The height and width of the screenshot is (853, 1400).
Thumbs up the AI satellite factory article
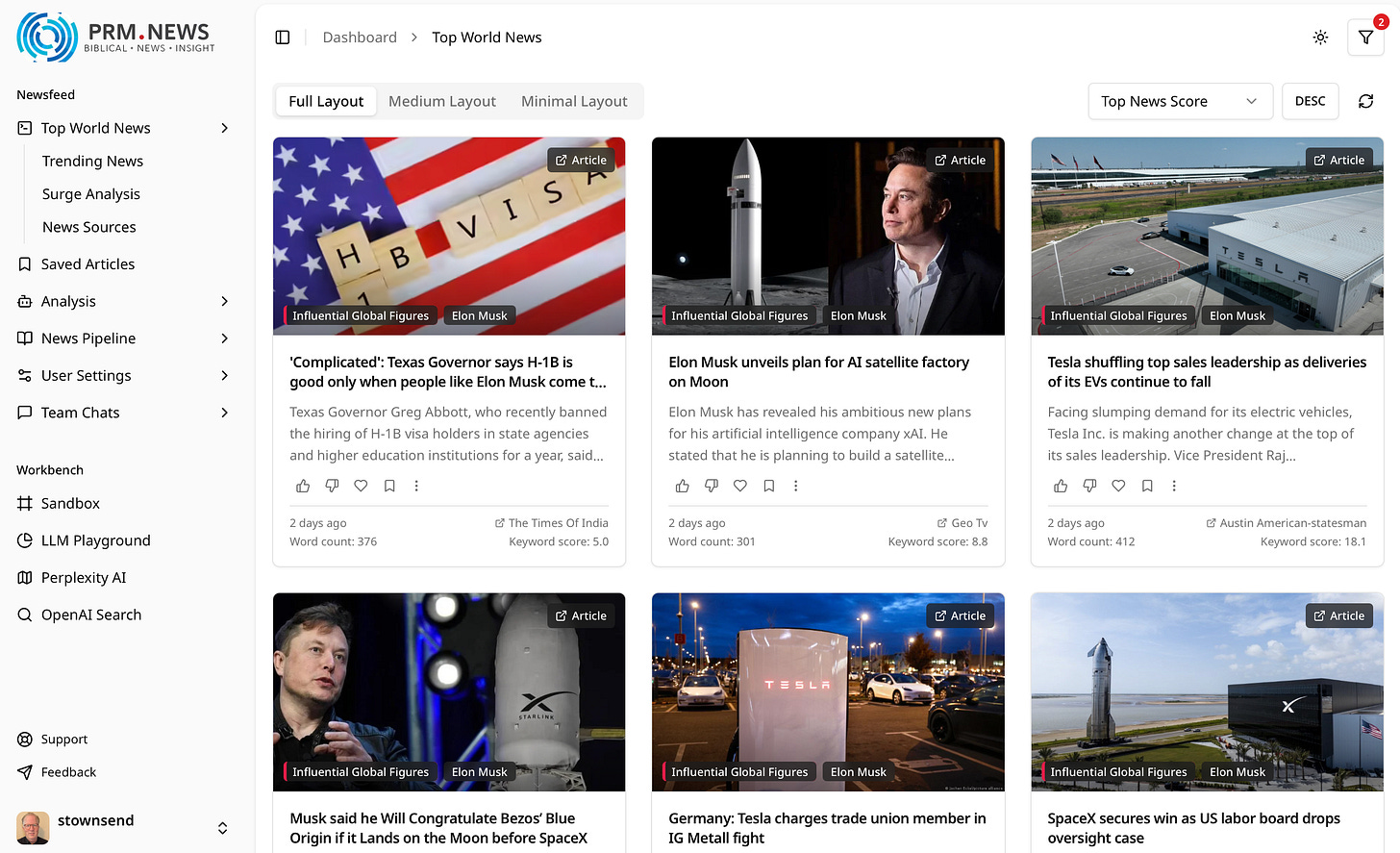pos(682,486)
